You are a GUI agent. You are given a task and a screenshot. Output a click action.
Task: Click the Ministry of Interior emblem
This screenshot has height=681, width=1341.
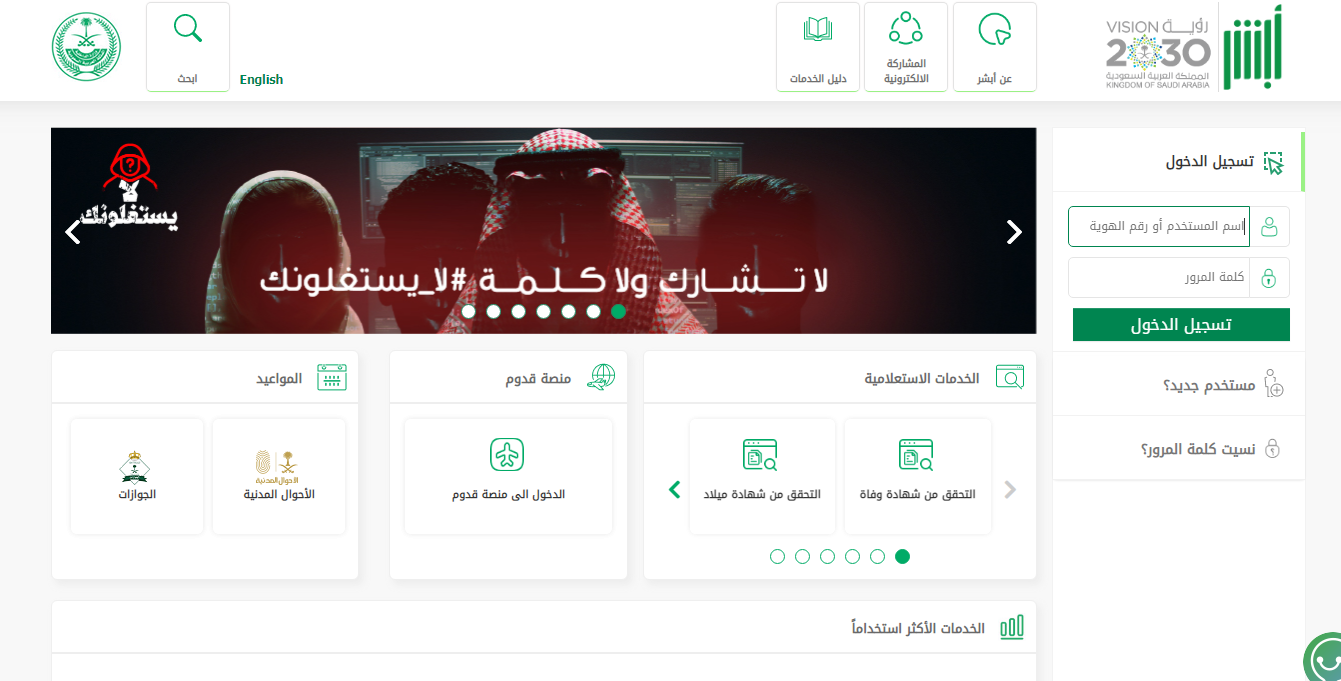[86, 47]
